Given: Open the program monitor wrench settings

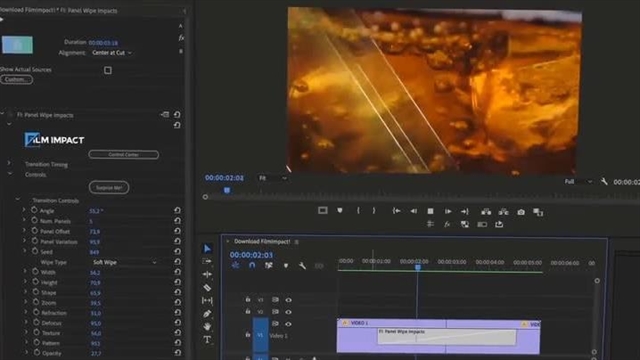Looking at the screenshot, I should point(604,182).
